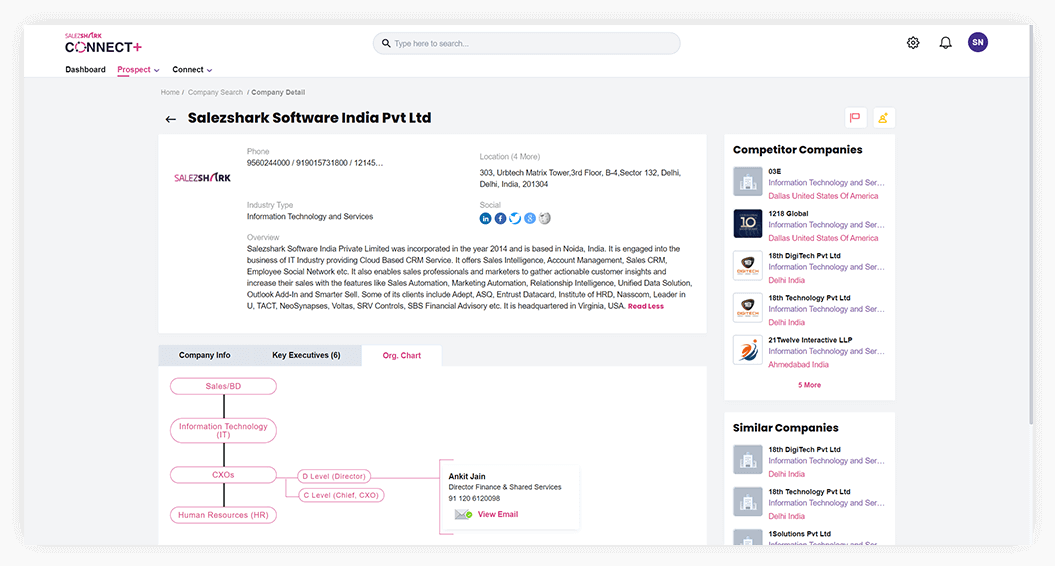Open the company's Google Plus icon
The image size is (1055, 566).
[x=530, y=218]
